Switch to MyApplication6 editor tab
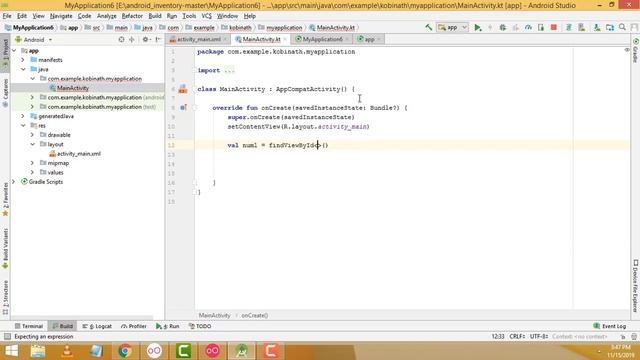The image size is (640, 360). [322, 39]
